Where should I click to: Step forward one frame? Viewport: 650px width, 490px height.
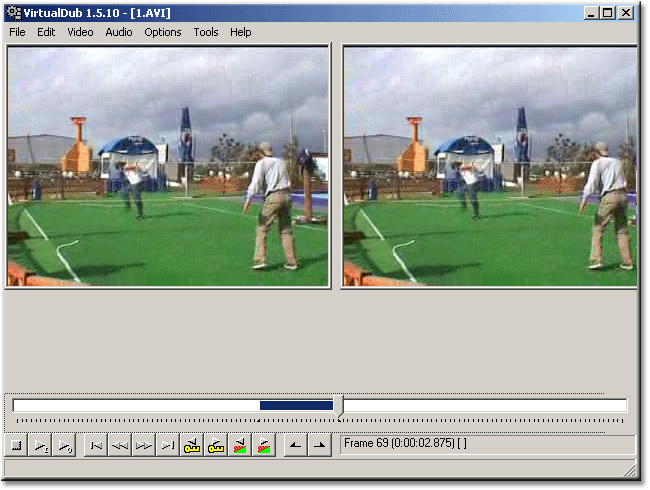click(x=144, y=445)
